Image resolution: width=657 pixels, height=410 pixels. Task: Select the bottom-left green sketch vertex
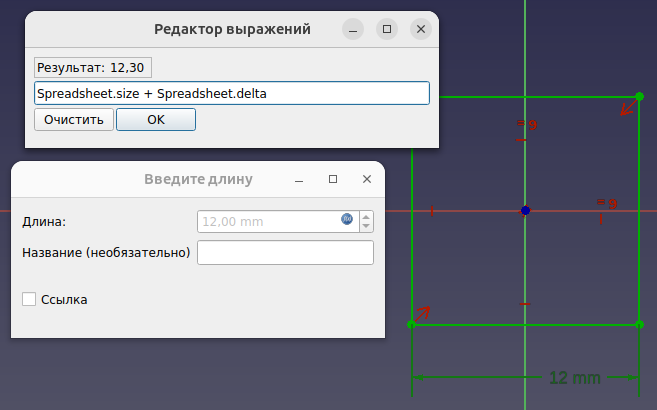411,324
